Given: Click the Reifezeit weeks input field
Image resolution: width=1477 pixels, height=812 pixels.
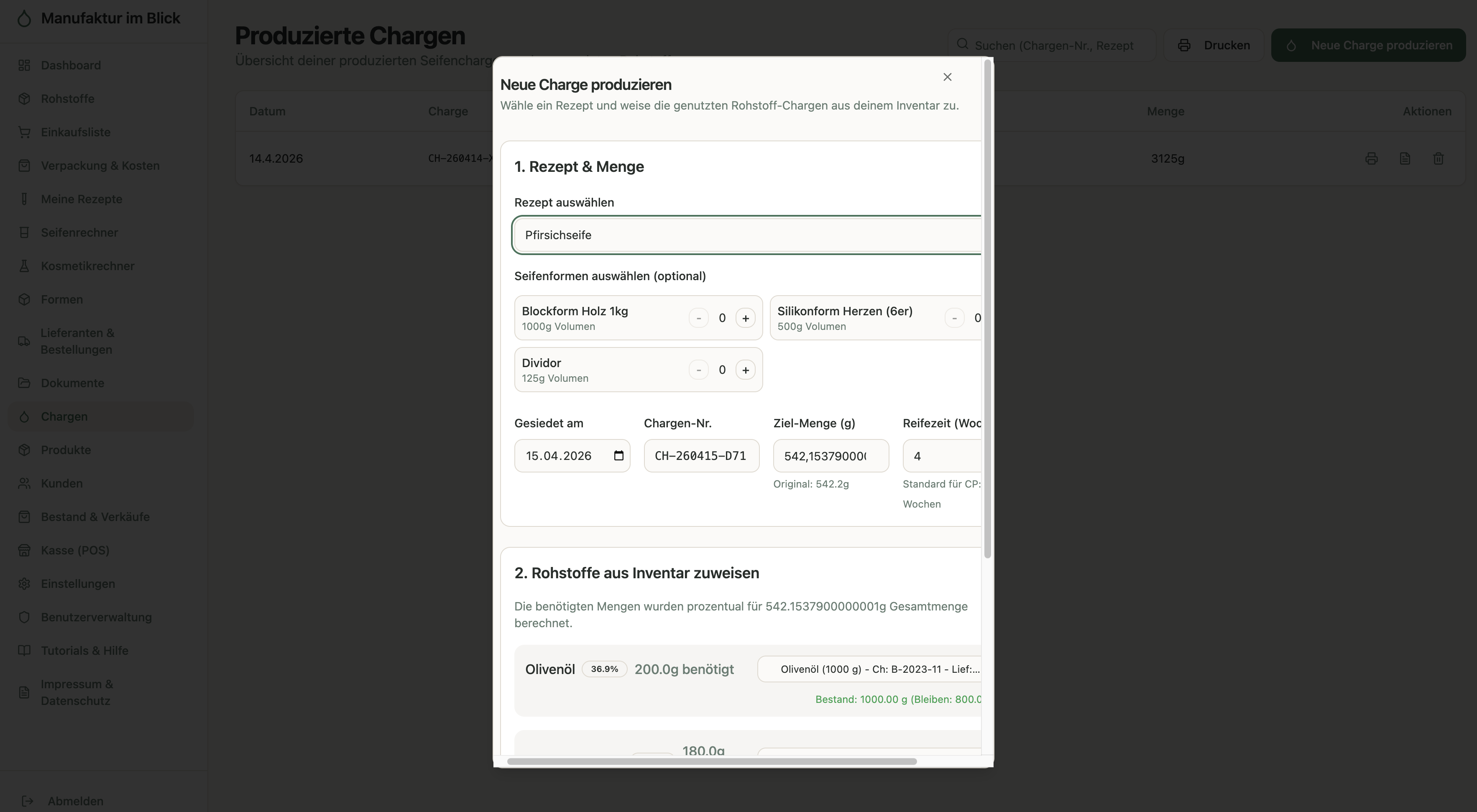Looking at the screenshot, I should pyautogui.click(x=942, y=456).
